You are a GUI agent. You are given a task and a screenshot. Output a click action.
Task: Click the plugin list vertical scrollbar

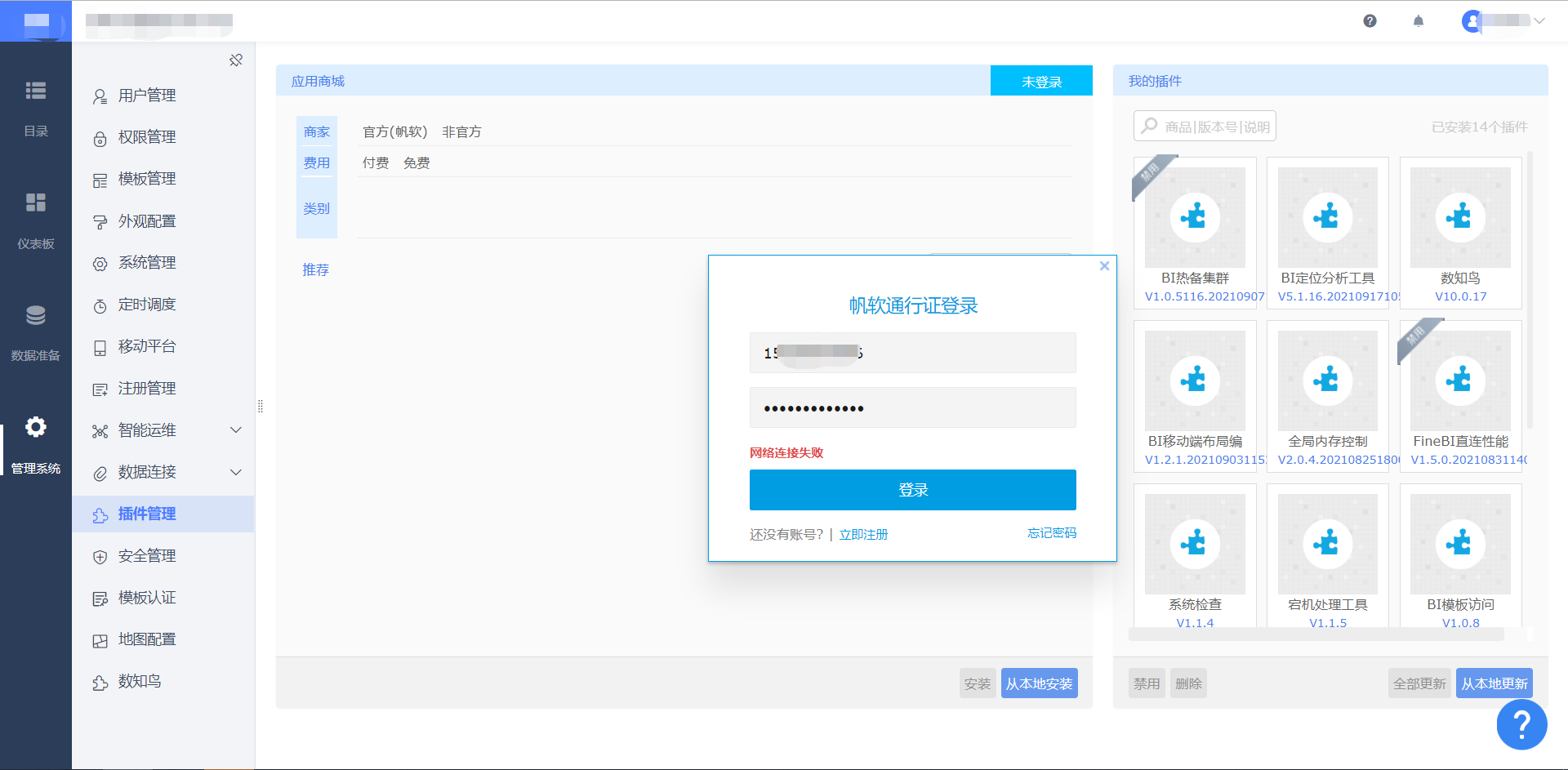pyautogui.click(x=1530, y=290)
